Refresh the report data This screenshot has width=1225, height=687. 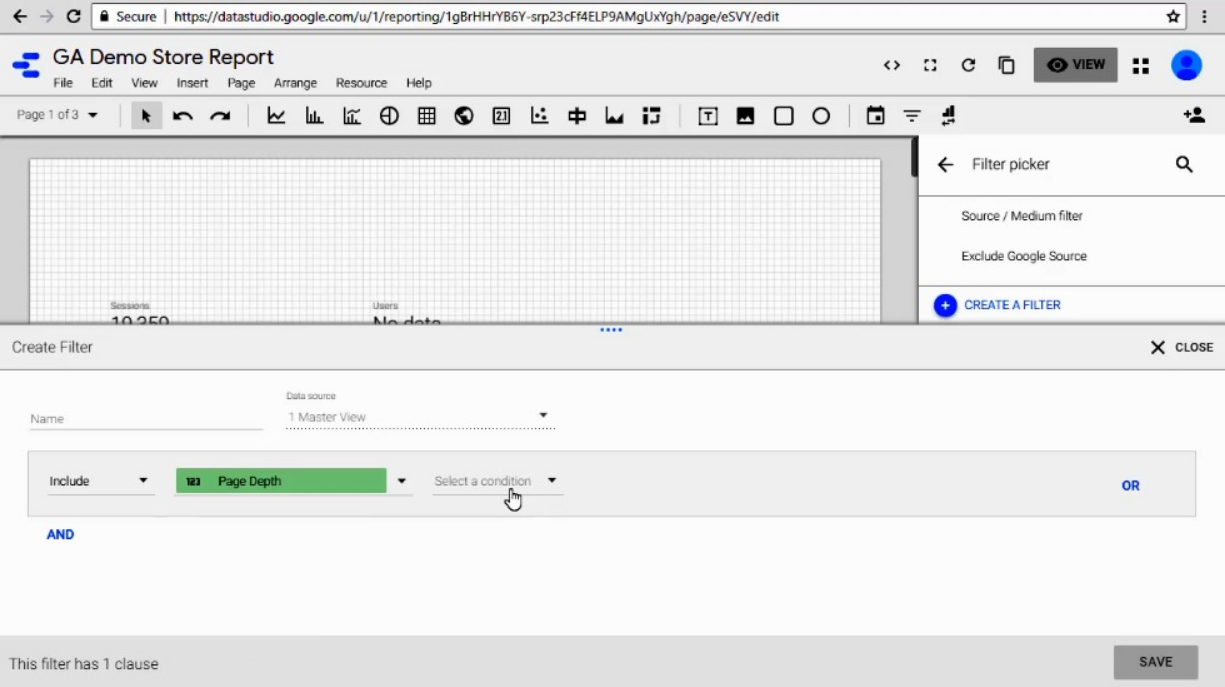point(967,64)
